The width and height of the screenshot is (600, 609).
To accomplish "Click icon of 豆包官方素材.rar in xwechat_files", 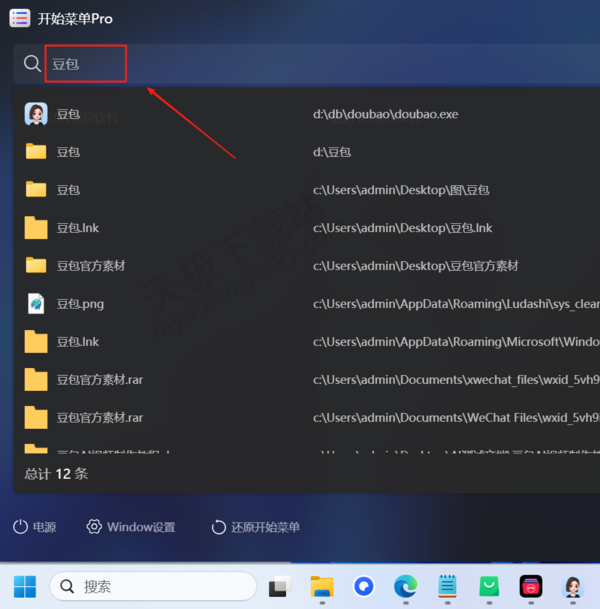I will (36, 379).
